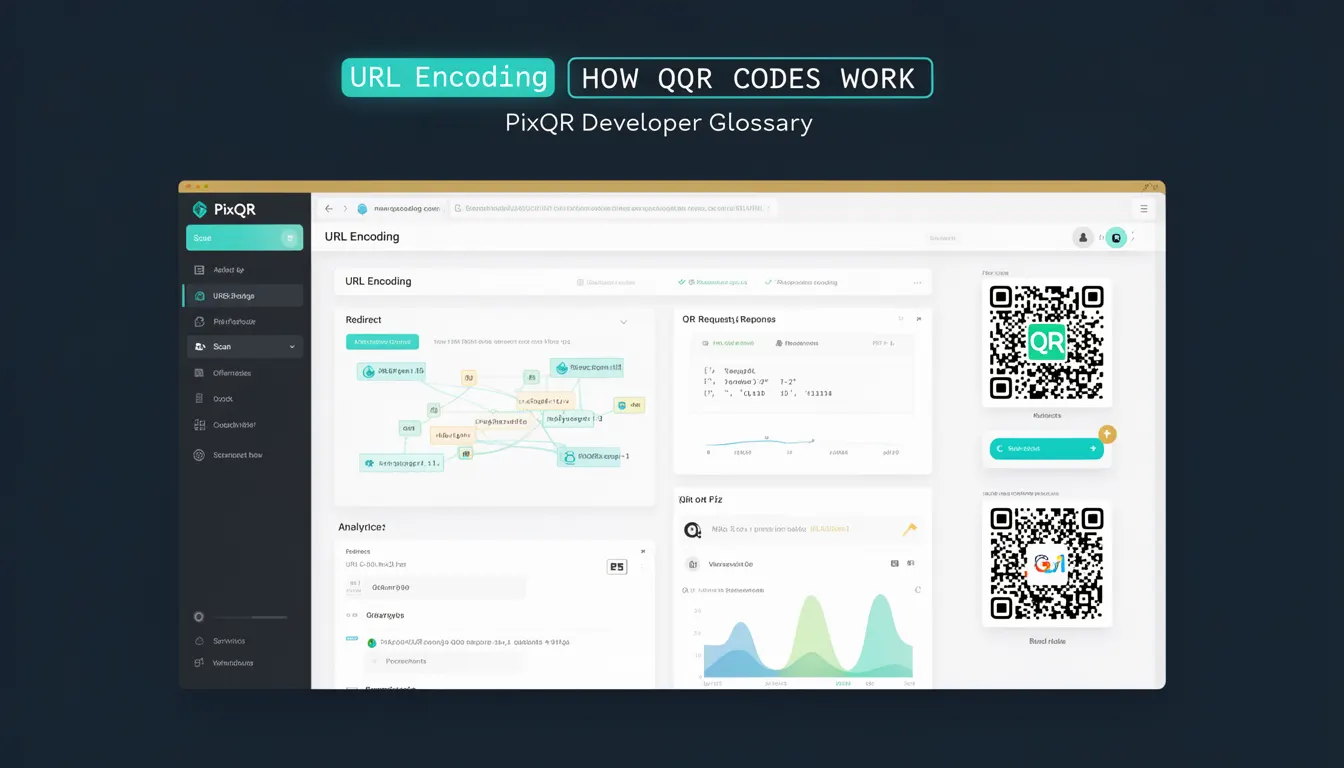Collapse the Redirect panel with its chevron
Screen dimensions: 1344x768
pyautogui.click(x=623, y=322)
